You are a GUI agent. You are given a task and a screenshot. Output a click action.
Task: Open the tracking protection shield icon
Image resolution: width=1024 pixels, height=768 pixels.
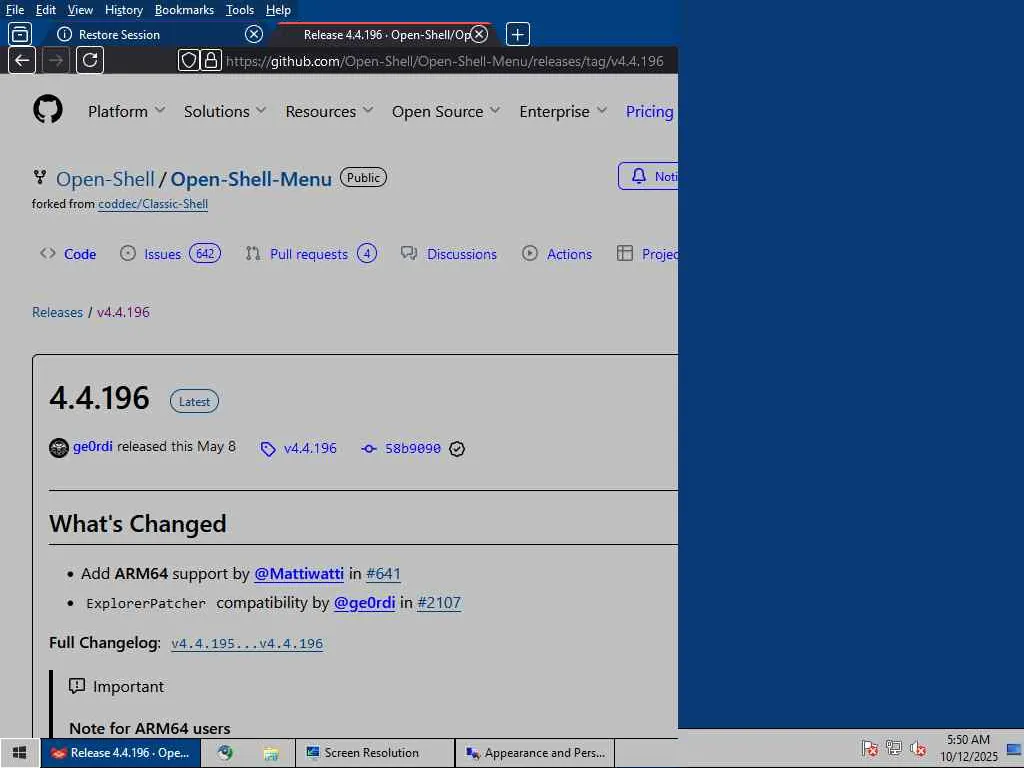189,61
